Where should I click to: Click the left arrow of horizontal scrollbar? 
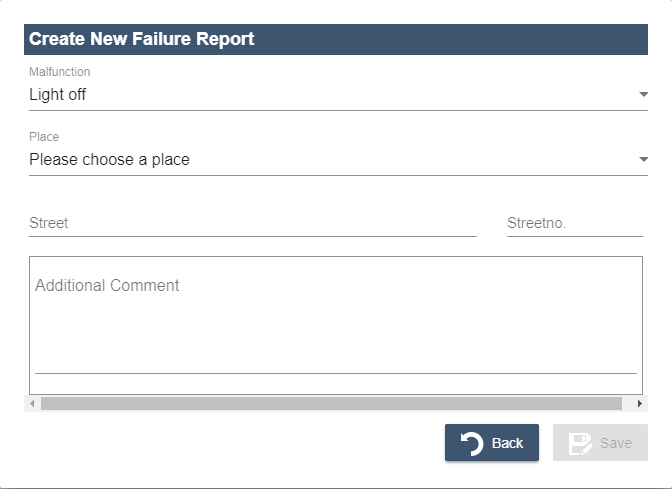coord(33,403)
